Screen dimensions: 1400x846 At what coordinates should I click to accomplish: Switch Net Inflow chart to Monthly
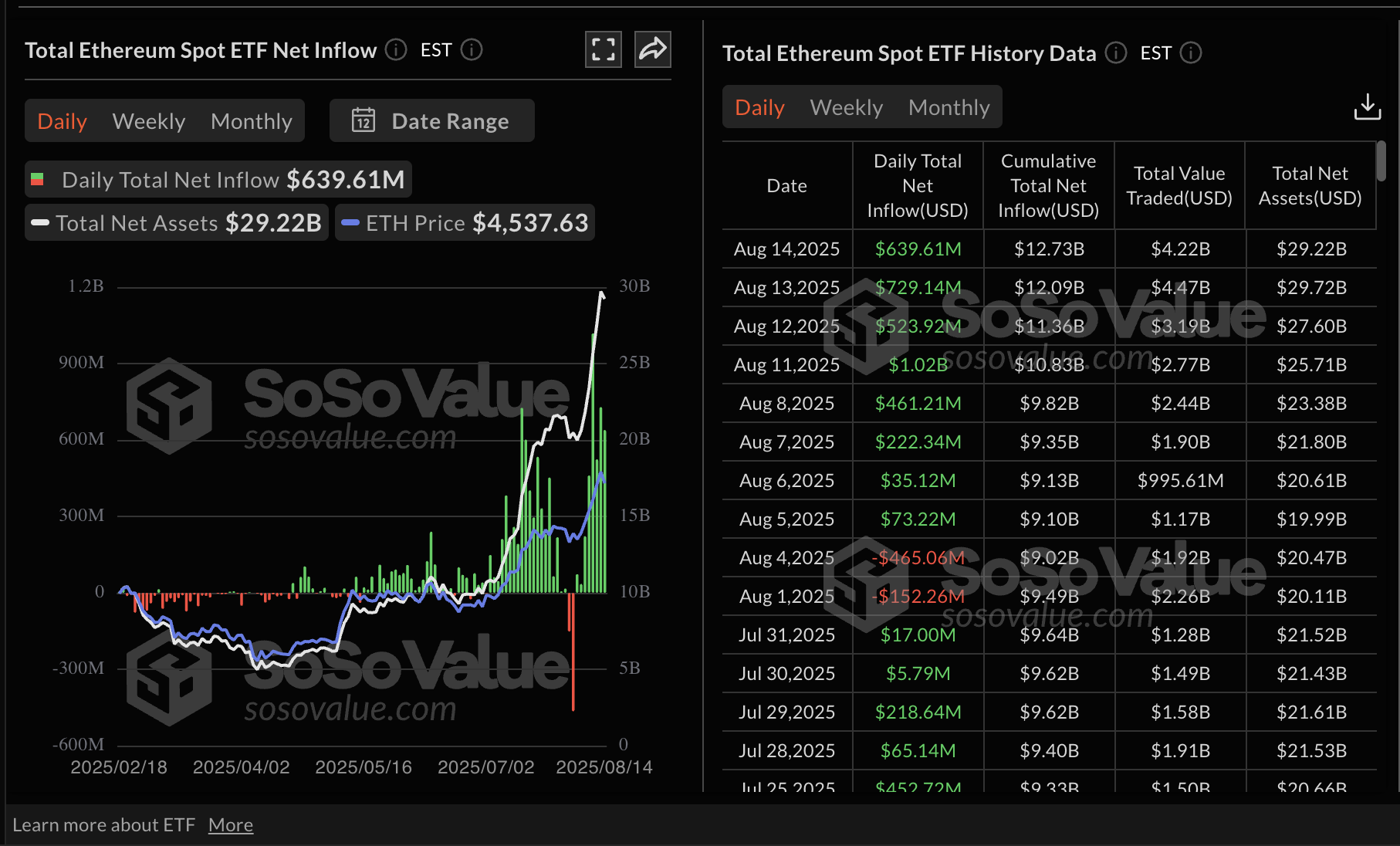tap(252, 121)
